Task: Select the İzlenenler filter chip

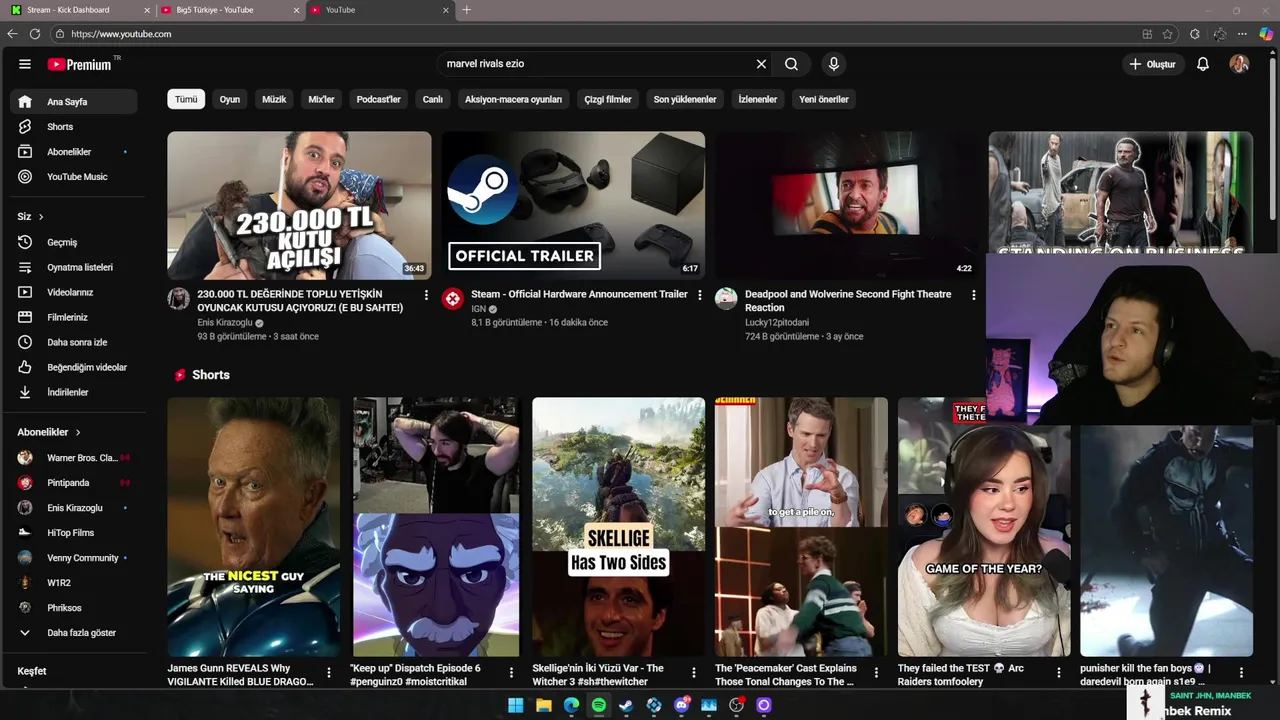Action: click(757, 99)
